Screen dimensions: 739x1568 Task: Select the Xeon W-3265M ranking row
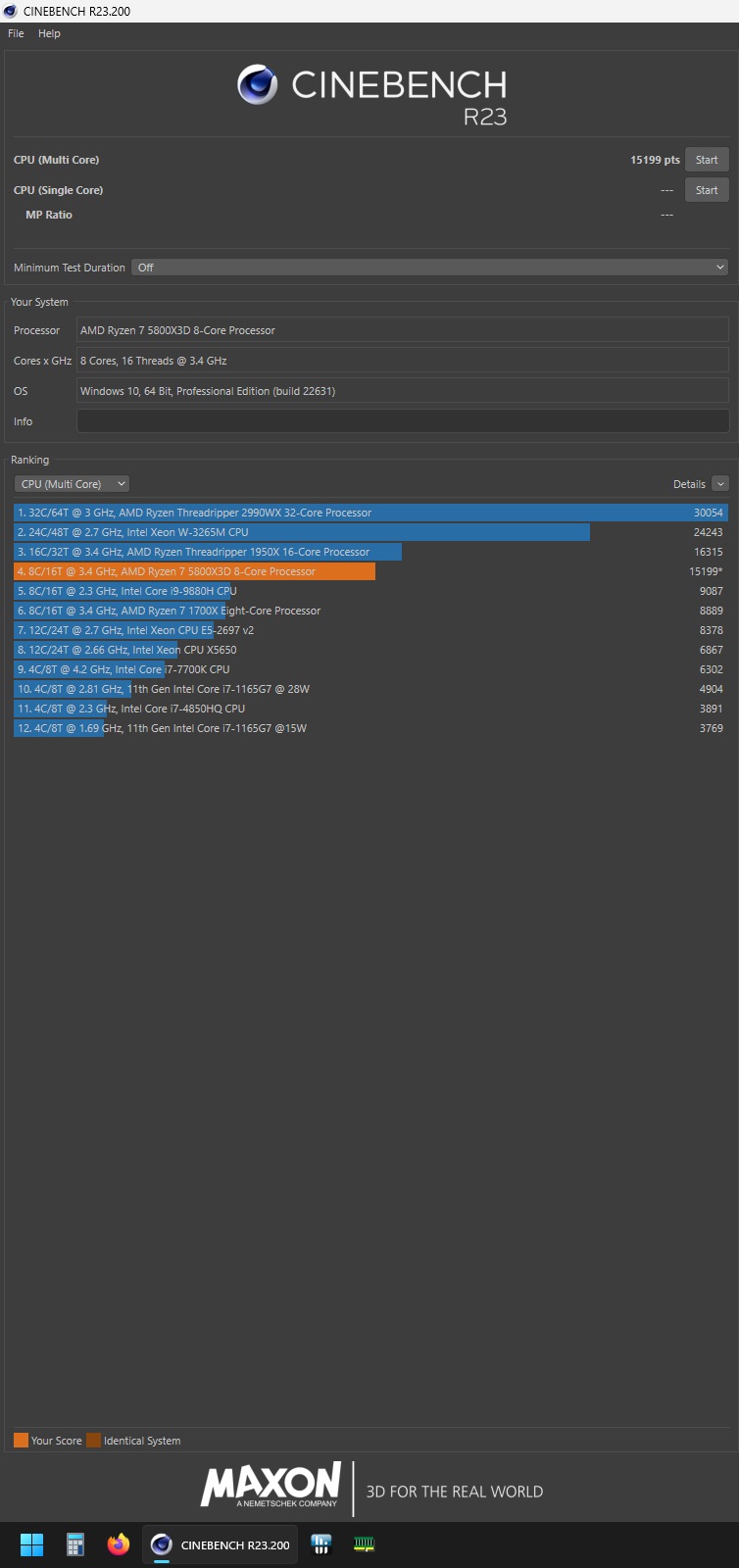coord(370,532)
